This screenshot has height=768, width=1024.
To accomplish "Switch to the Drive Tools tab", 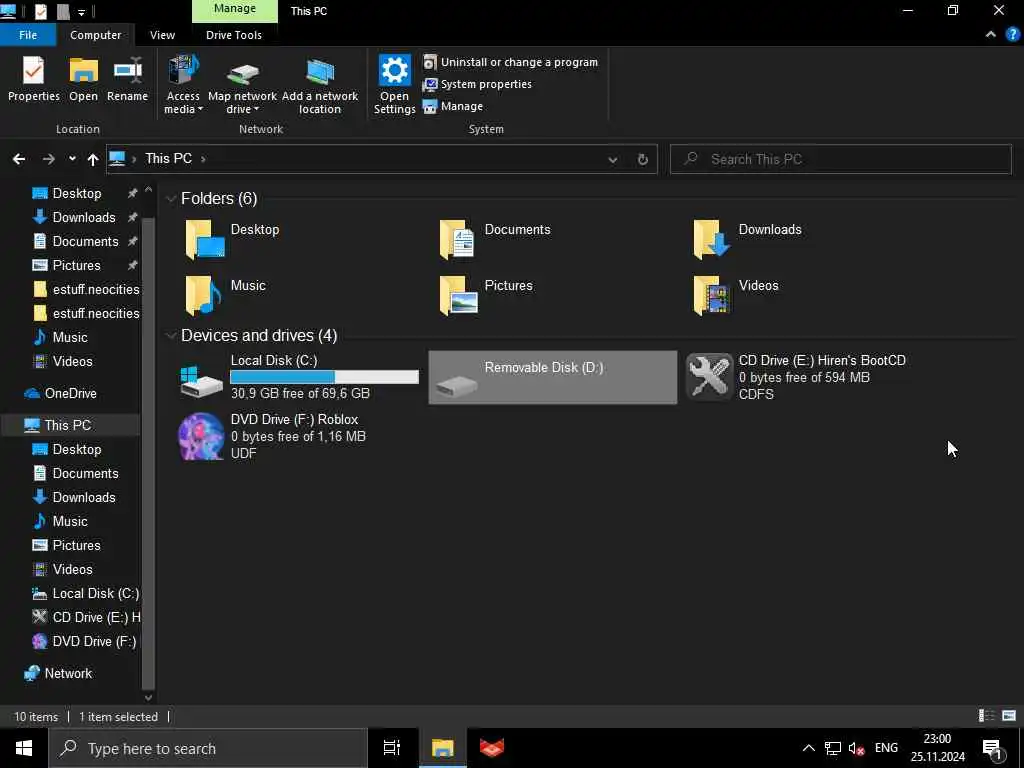I will 234,35.
